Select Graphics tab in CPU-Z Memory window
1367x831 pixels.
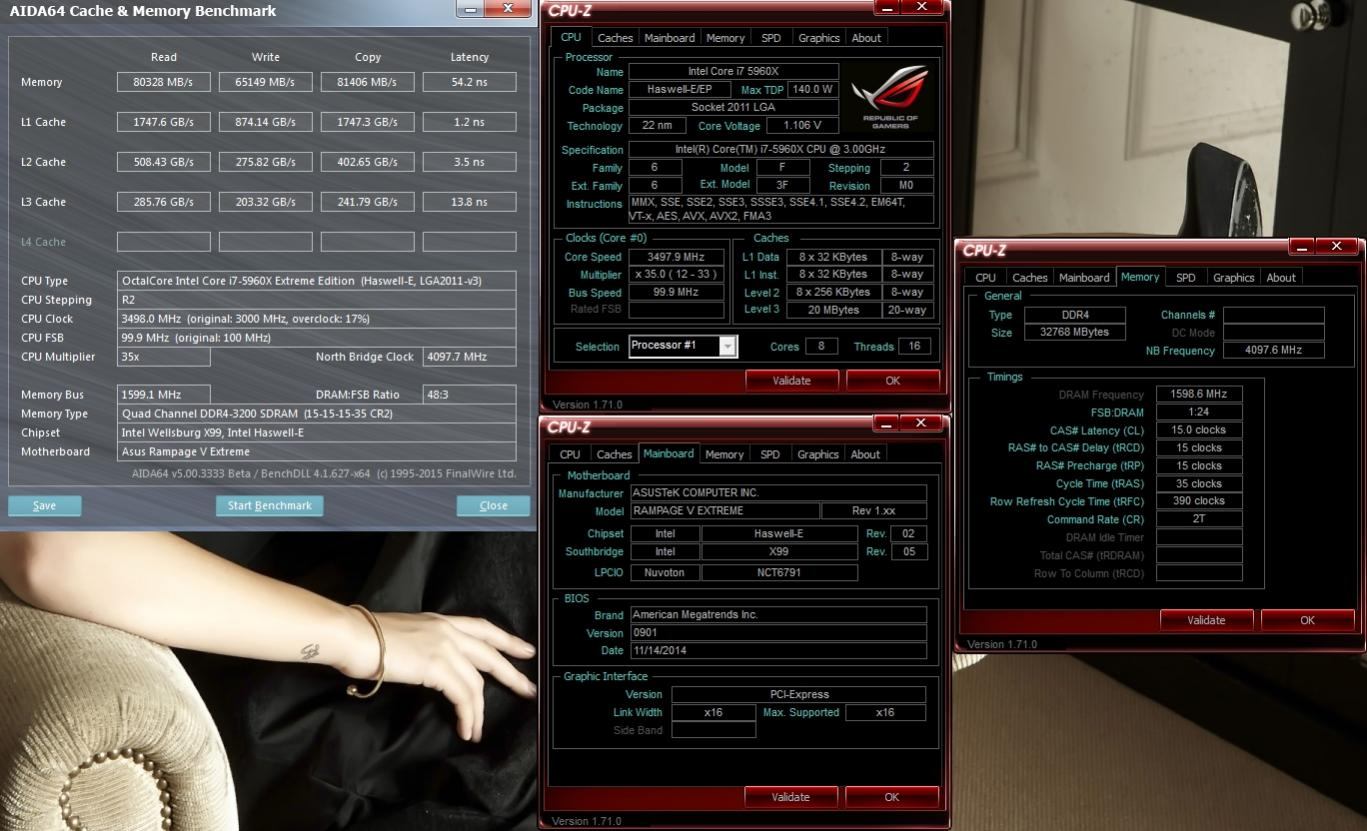pos(1233,278)
